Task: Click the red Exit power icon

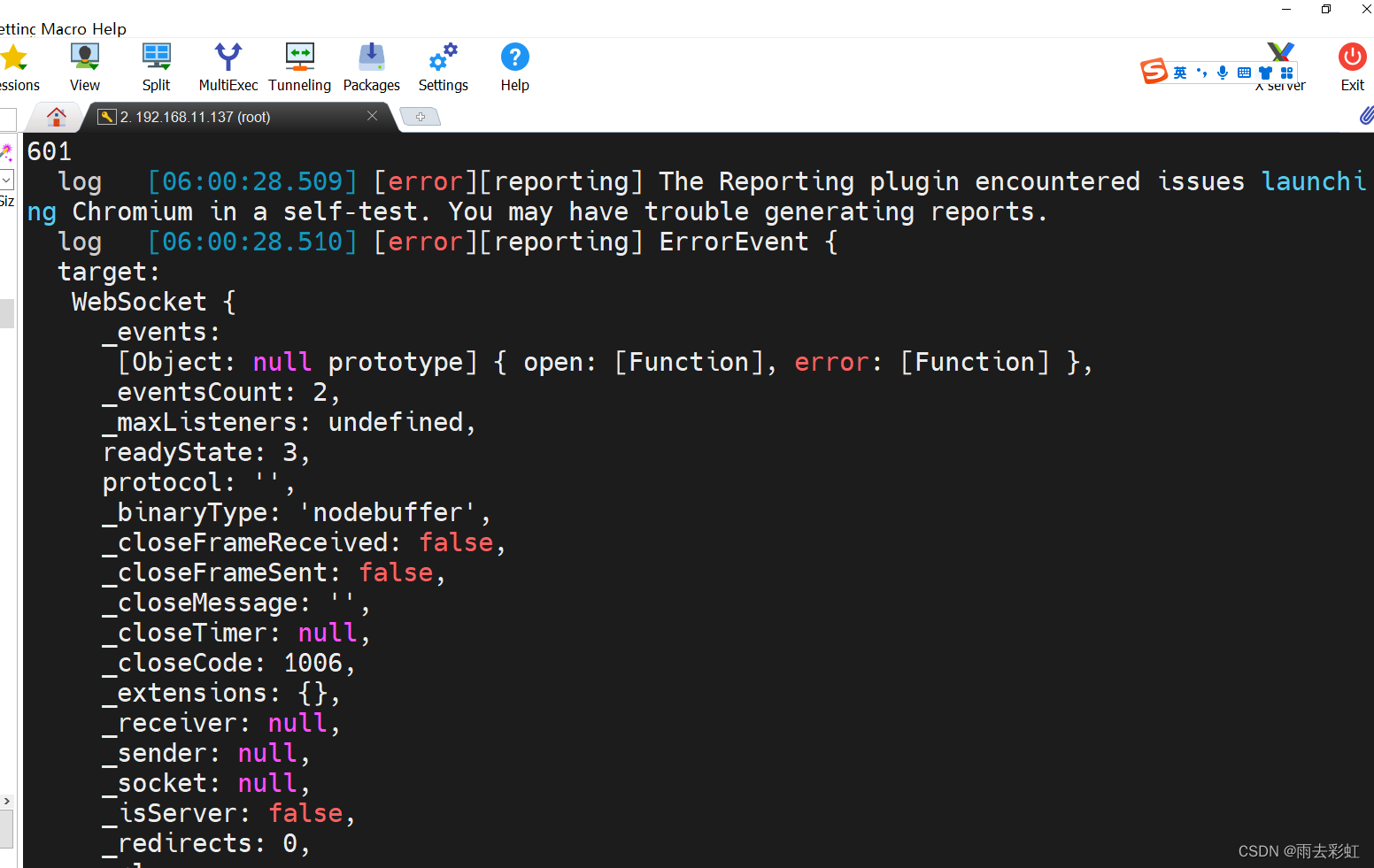Action: (x=1352, y=58)
